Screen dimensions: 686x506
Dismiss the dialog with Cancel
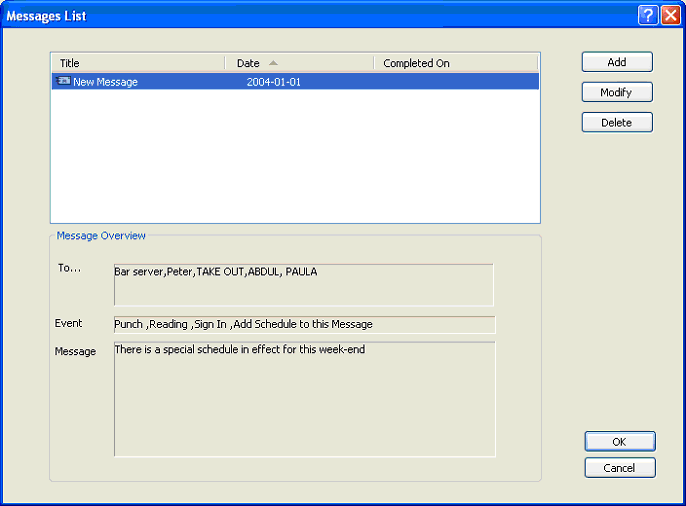pos(620,468)
